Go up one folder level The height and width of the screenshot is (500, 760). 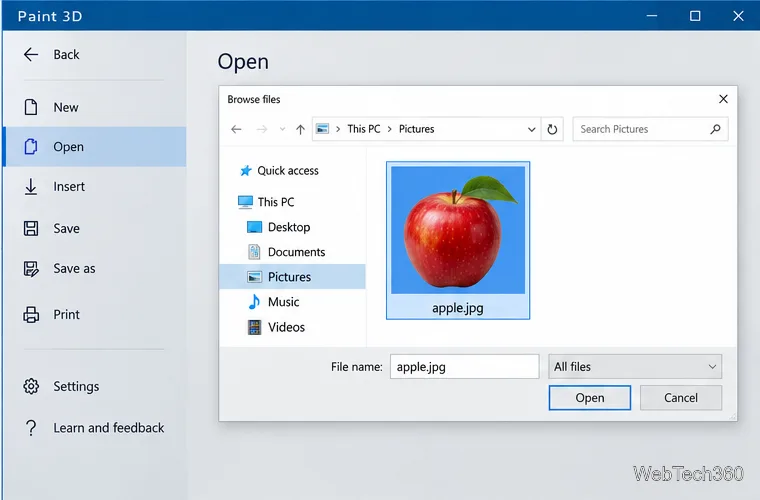click(x=301, y=129)
